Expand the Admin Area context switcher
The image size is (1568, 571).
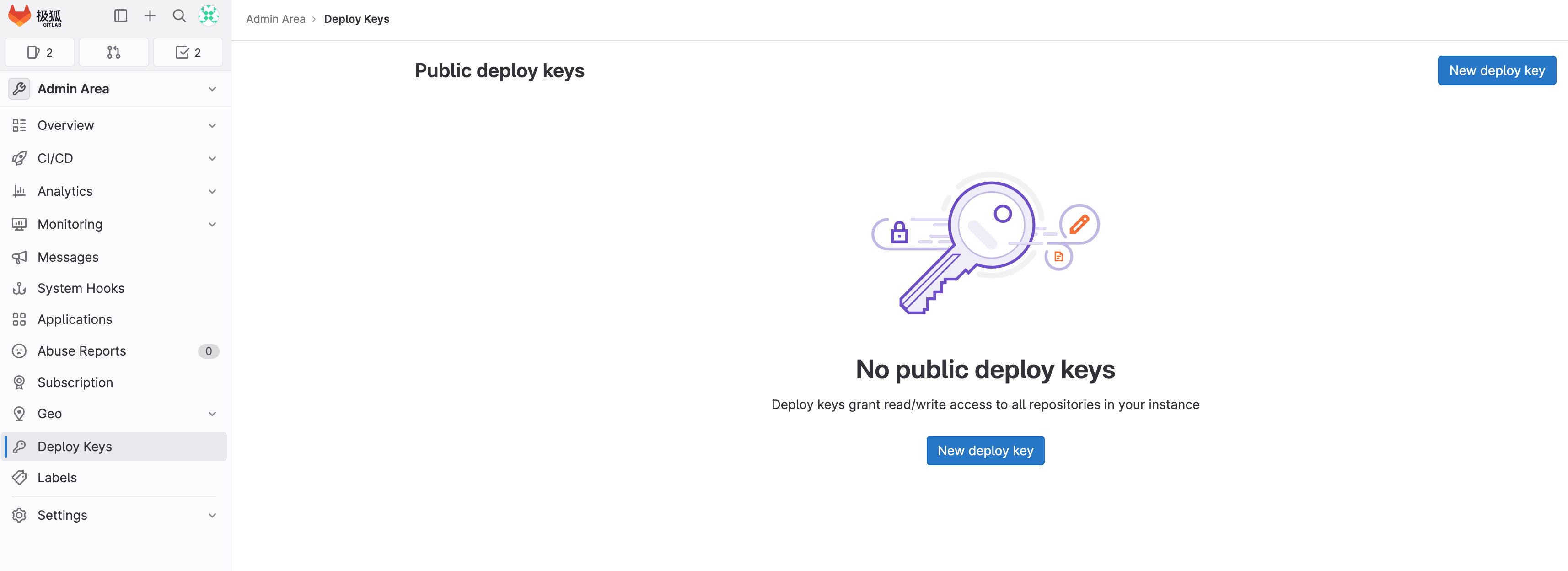pos(114,89)
